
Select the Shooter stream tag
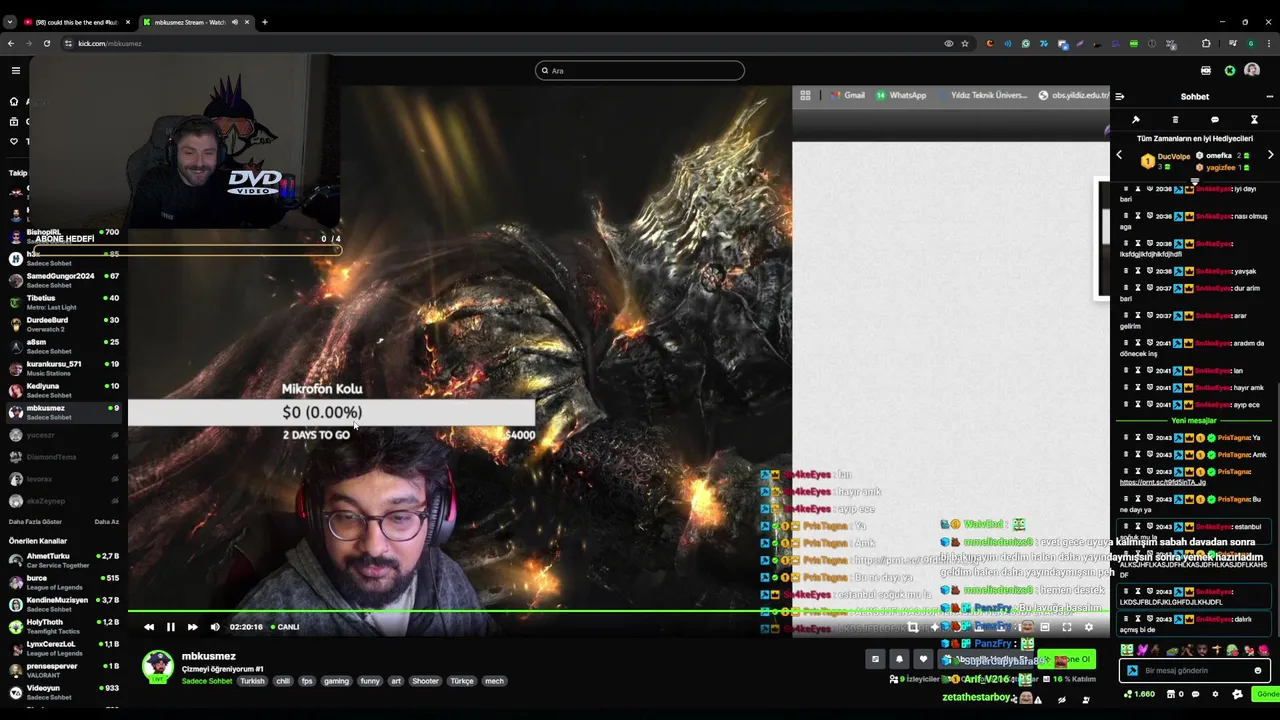(425, 681)
